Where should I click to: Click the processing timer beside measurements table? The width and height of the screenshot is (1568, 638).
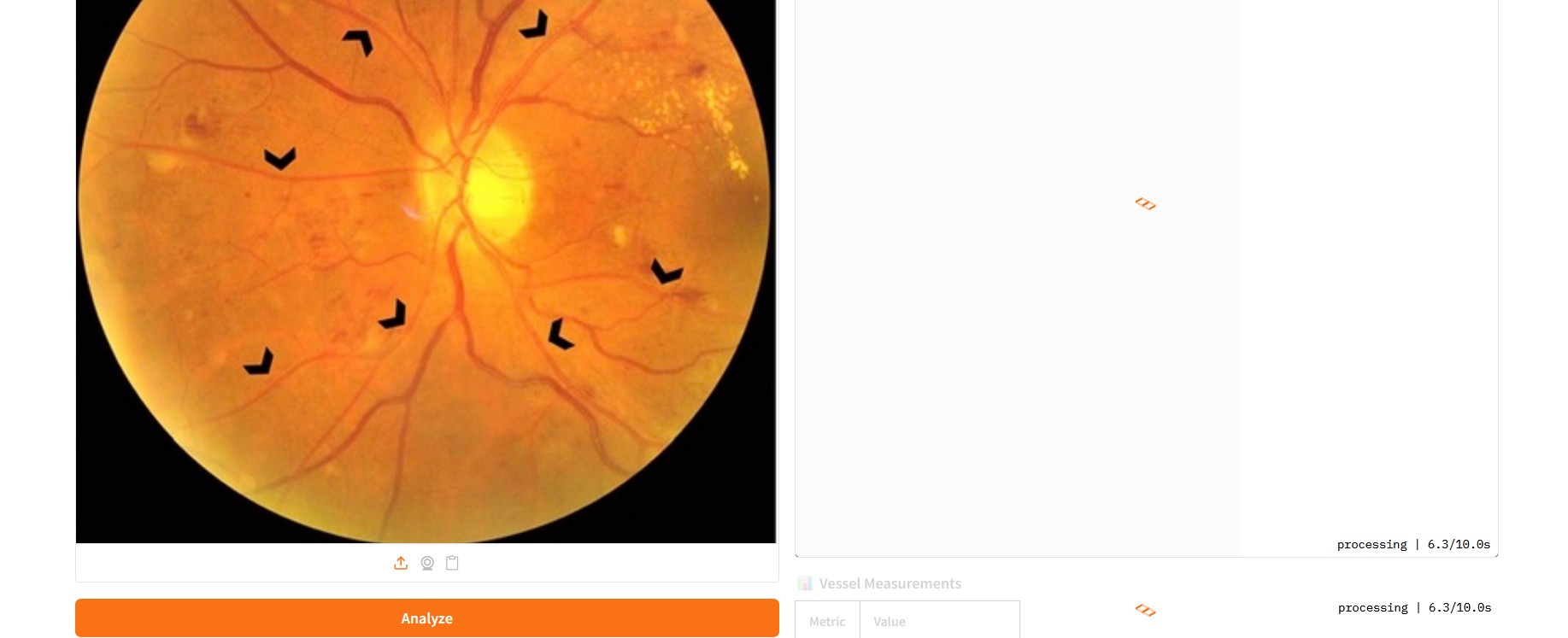click(1414, 607)
